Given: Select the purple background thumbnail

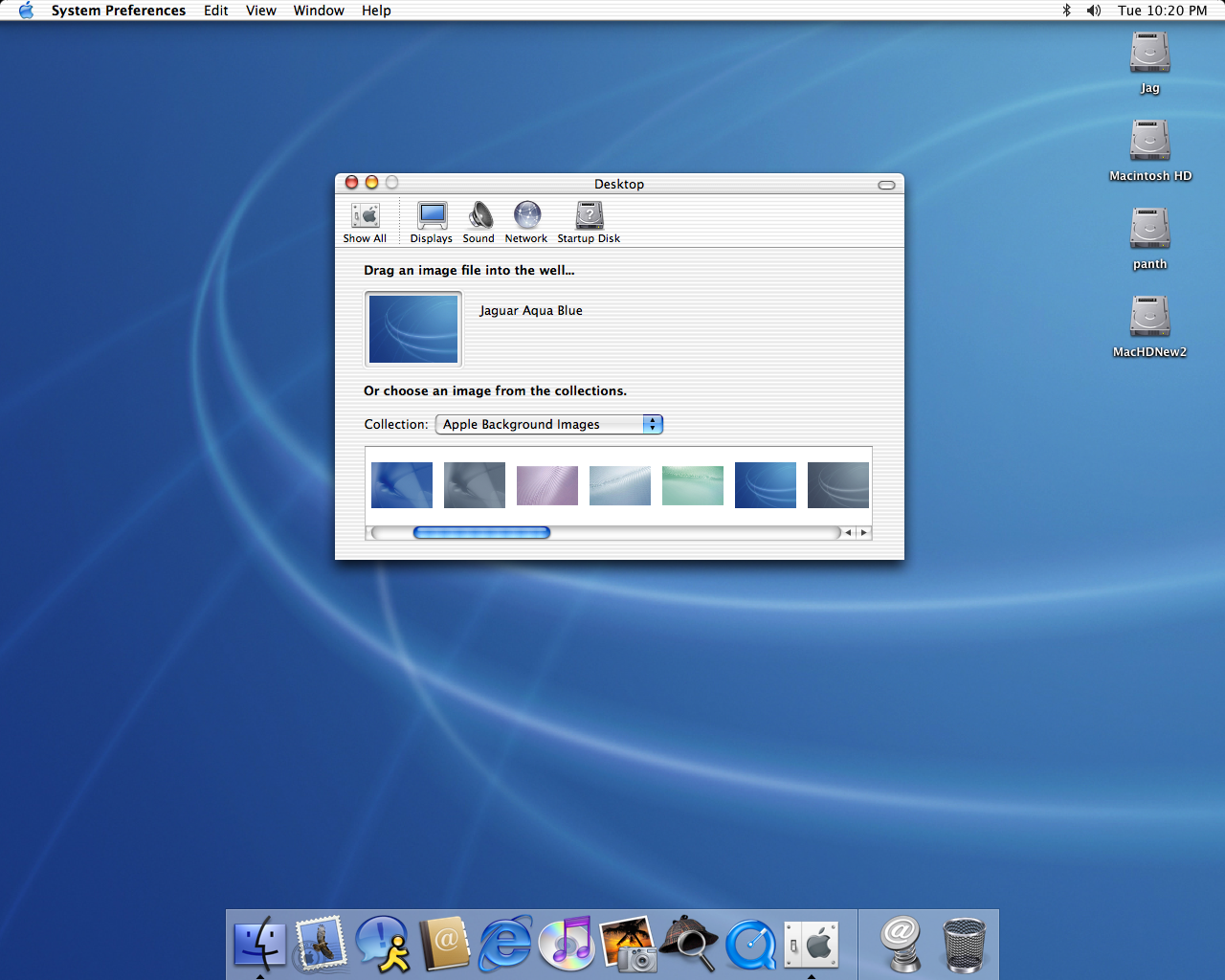Looking at the screenshot, I should tap(546, 485).
